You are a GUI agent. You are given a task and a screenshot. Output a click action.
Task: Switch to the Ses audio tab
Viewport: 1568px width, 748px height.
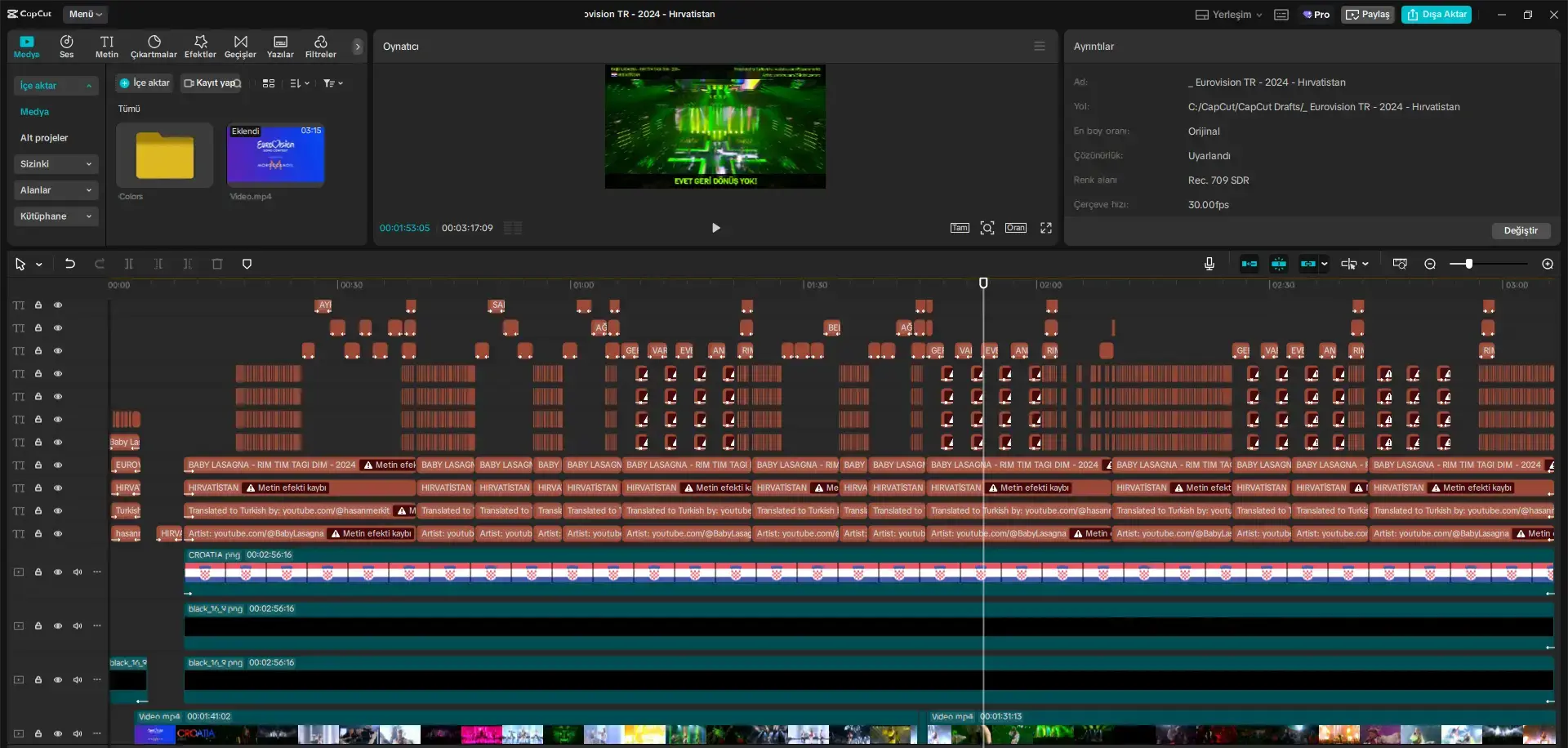tap(67, 47)
